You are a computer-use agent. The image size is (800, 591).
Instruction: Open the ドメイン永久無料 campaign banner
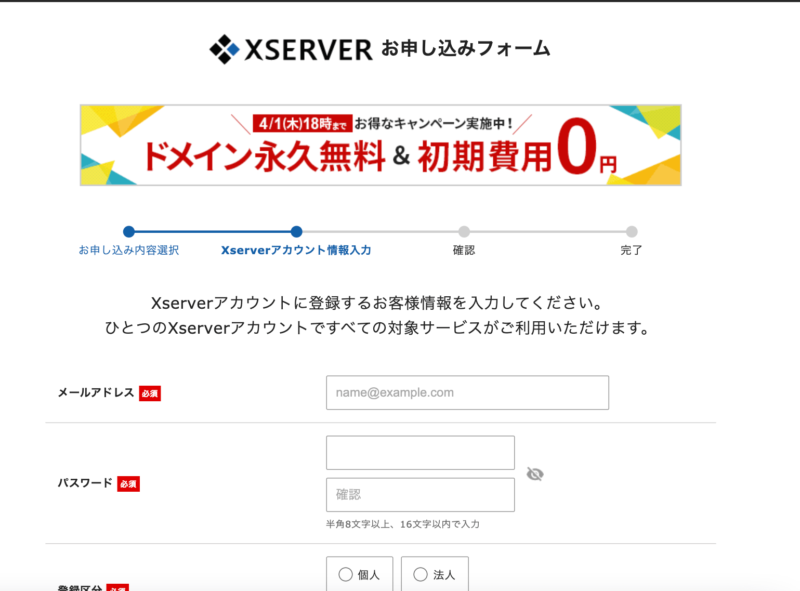click(381, 145)
